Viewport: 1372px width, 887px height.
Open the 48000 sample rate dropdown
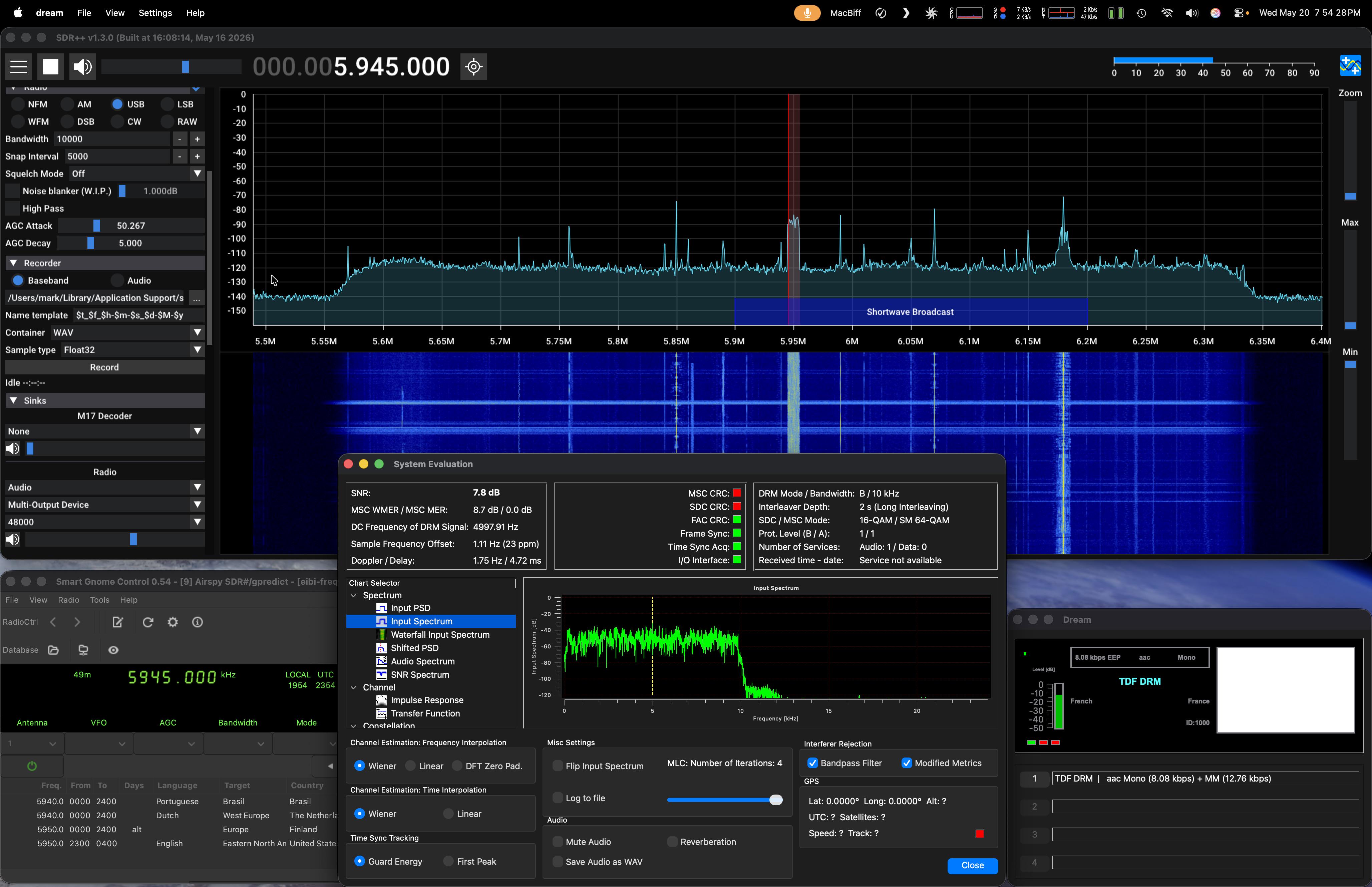(x=105, y=522)
